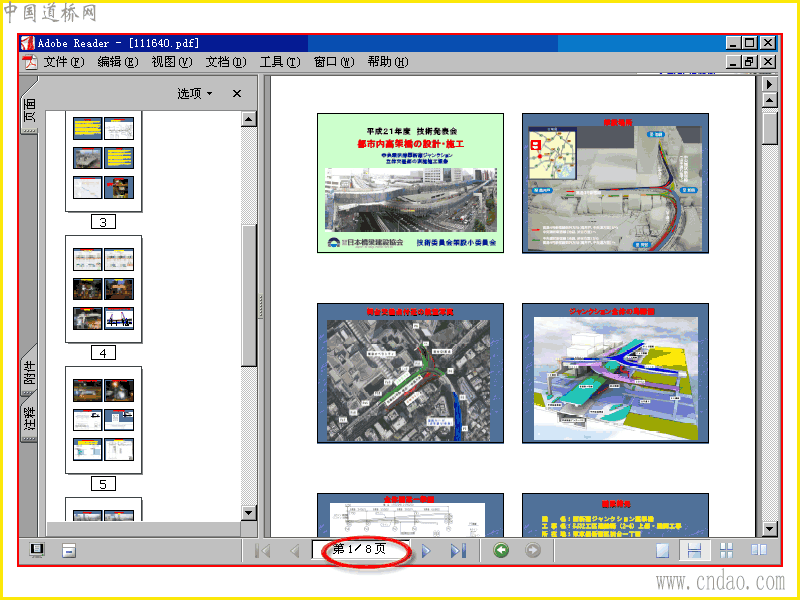Image resolution: width=800 pixels, height=600 pixels.
Task: Click thumbnail panel scroll down arrow
Action: 248,513
